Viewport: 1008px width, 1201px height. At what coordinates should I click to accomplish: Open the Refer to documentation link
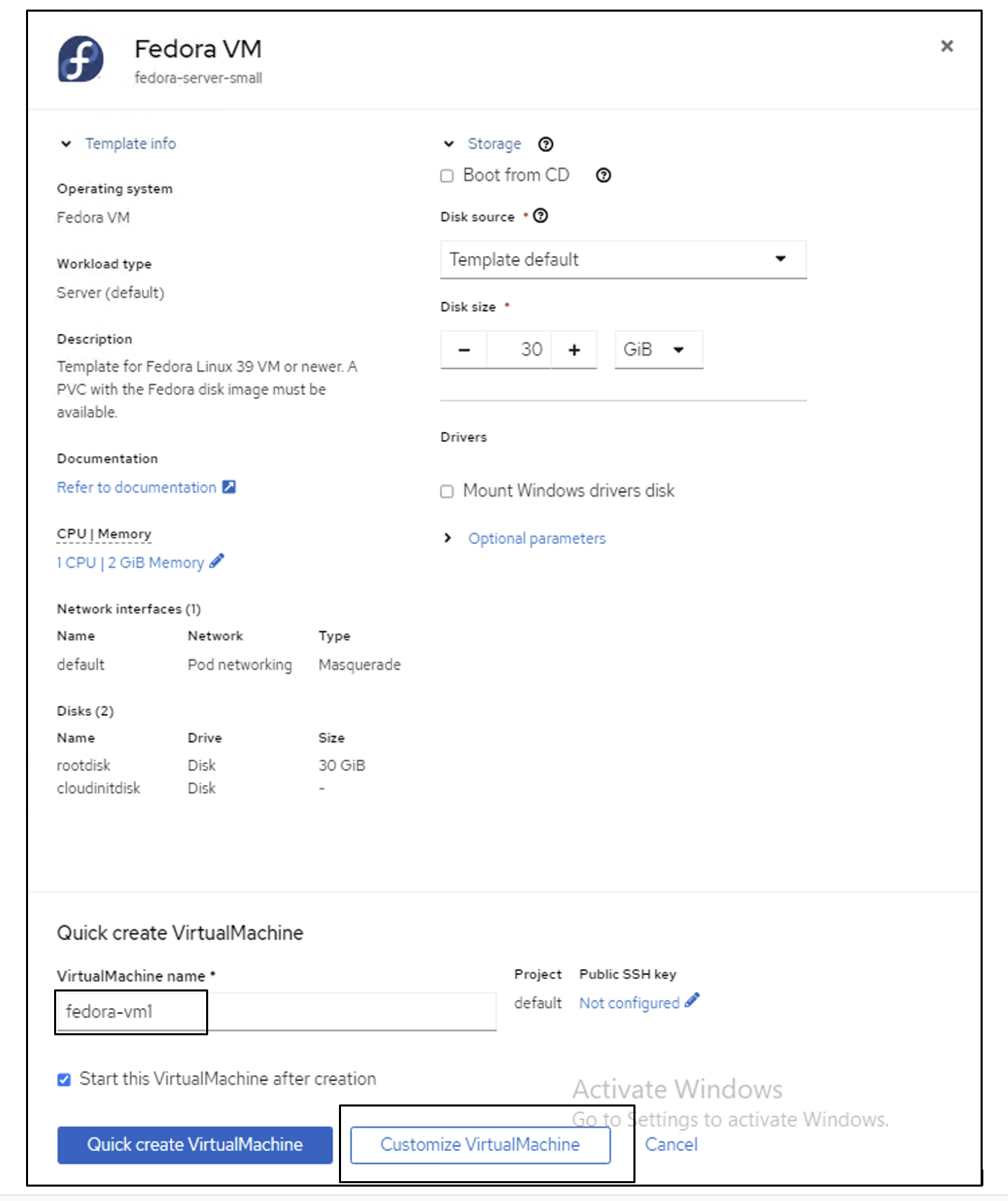click(136, 487)
